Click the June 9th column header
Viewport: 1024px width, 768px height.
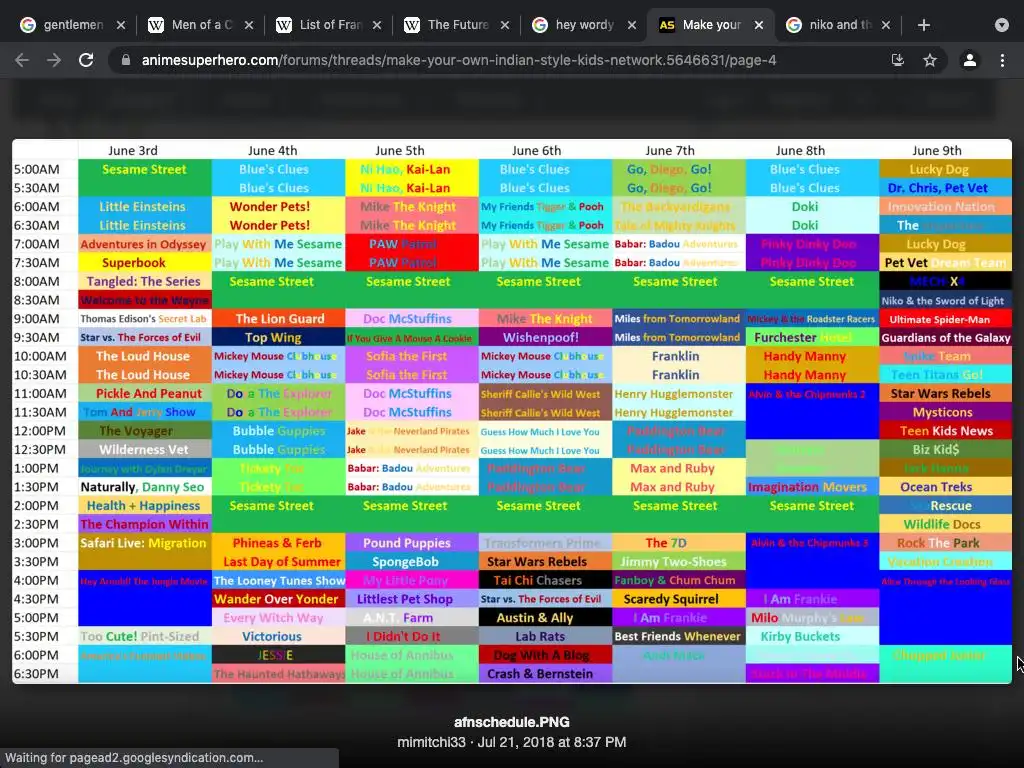click(x=936, y=150)
